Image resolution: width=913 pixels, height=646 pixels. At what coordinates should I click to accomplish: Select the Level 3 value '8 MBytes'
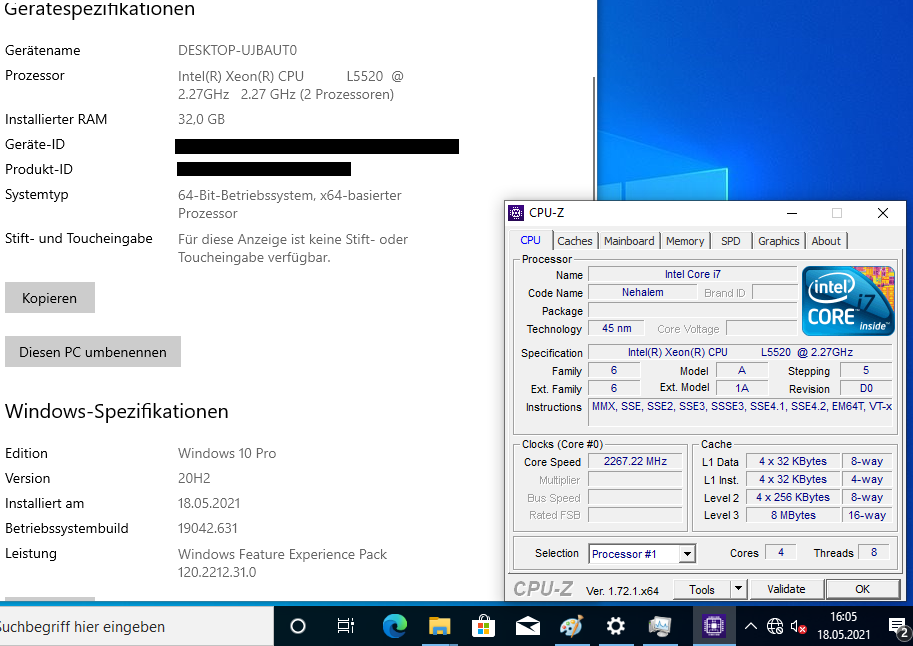(792, 516)
